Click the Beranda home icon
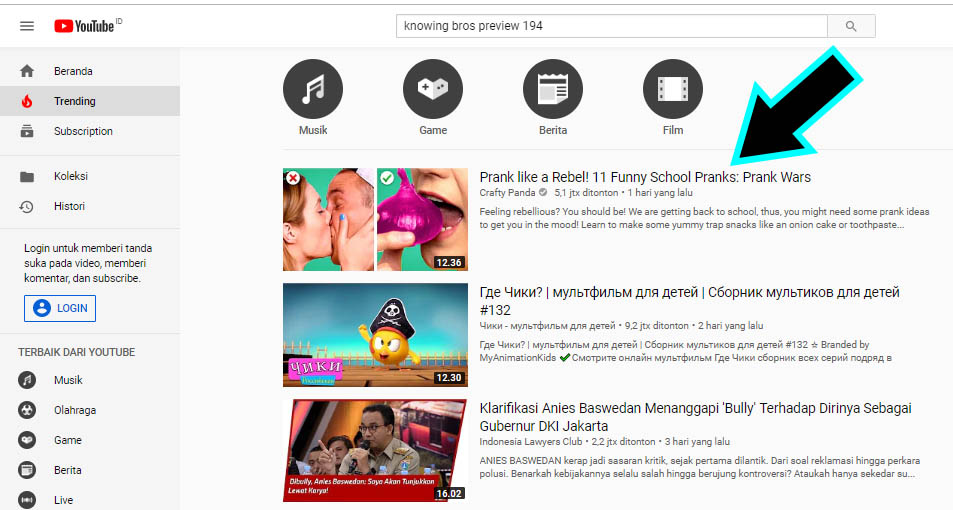953x510 pixels. (27, 71)
